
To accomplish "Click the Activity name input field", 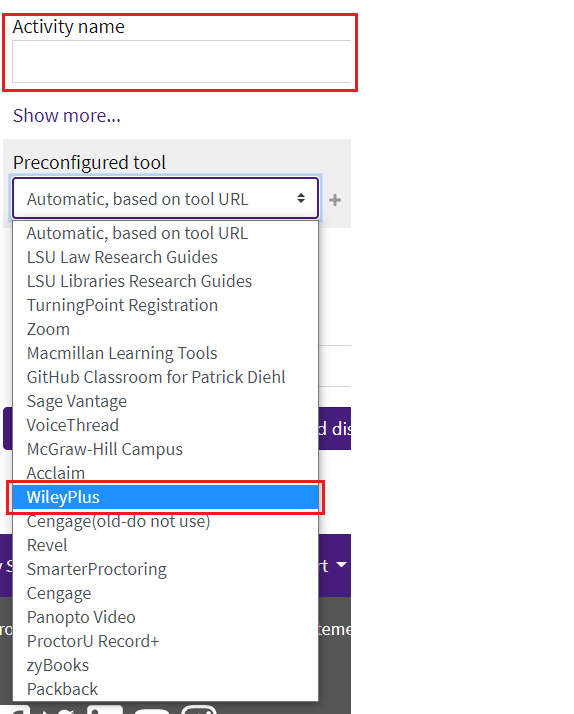I will click(x=182, y=61).
